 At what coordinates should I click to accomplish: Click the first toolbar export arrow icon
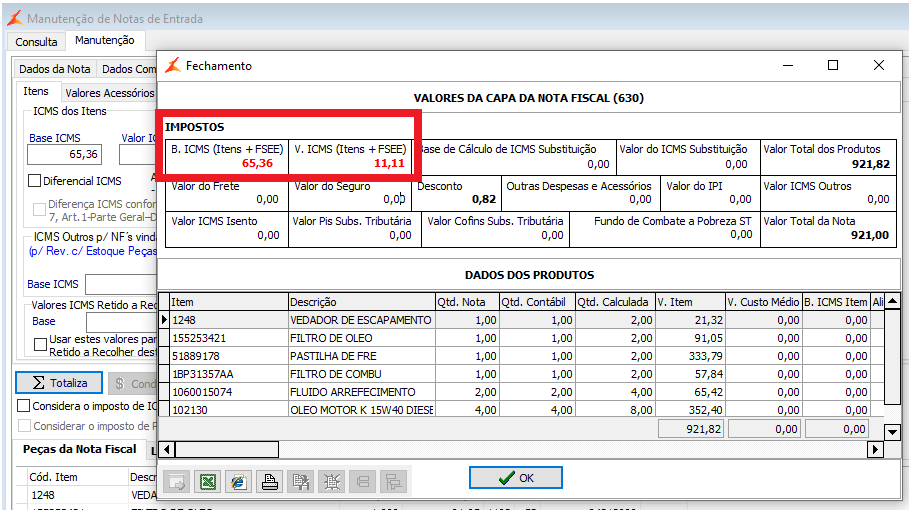point(177,481)
